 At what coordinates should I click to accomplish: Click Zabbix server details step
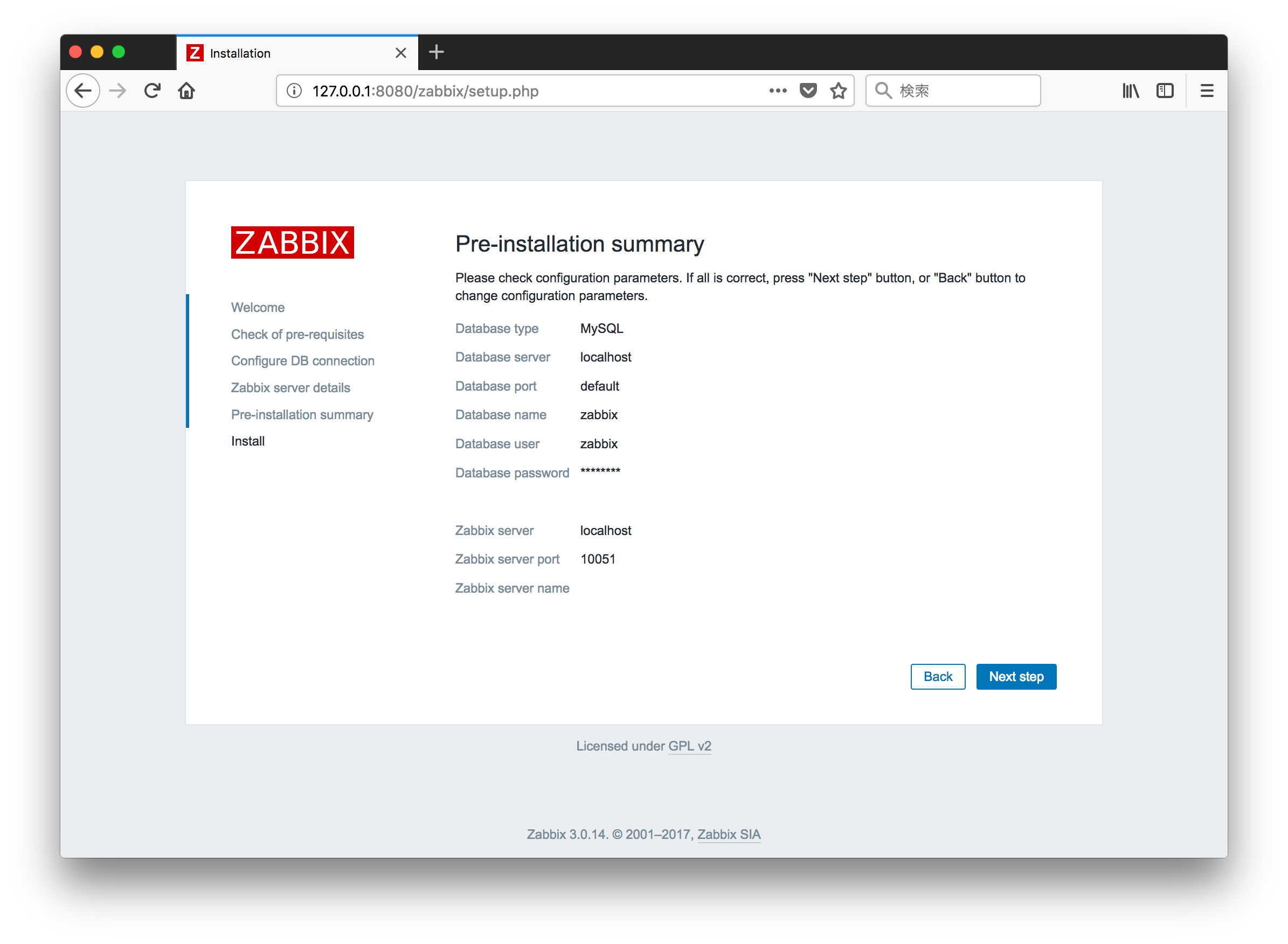290,388
